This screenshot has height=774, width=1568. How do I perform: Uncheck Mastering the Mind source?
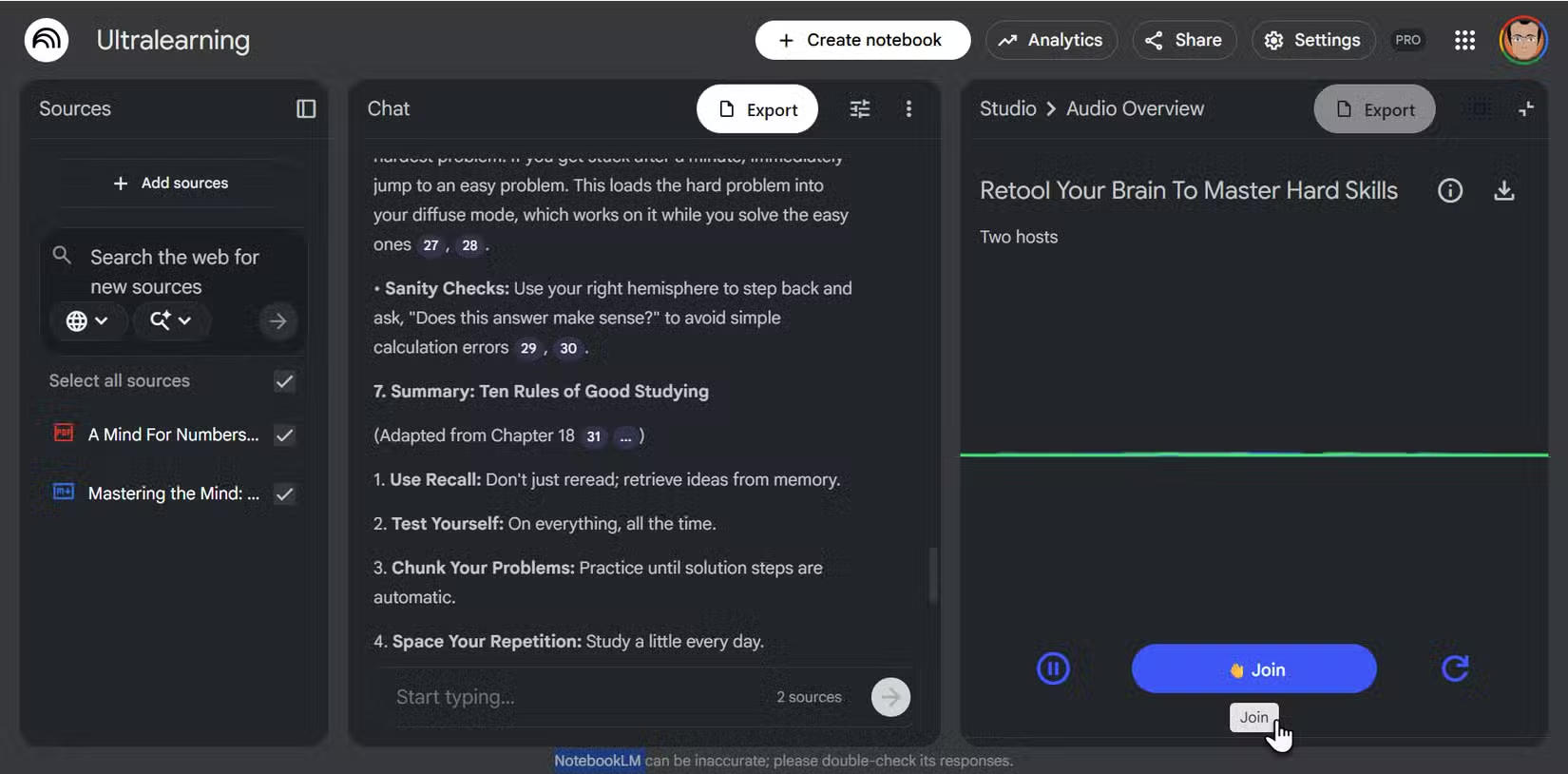284,493
